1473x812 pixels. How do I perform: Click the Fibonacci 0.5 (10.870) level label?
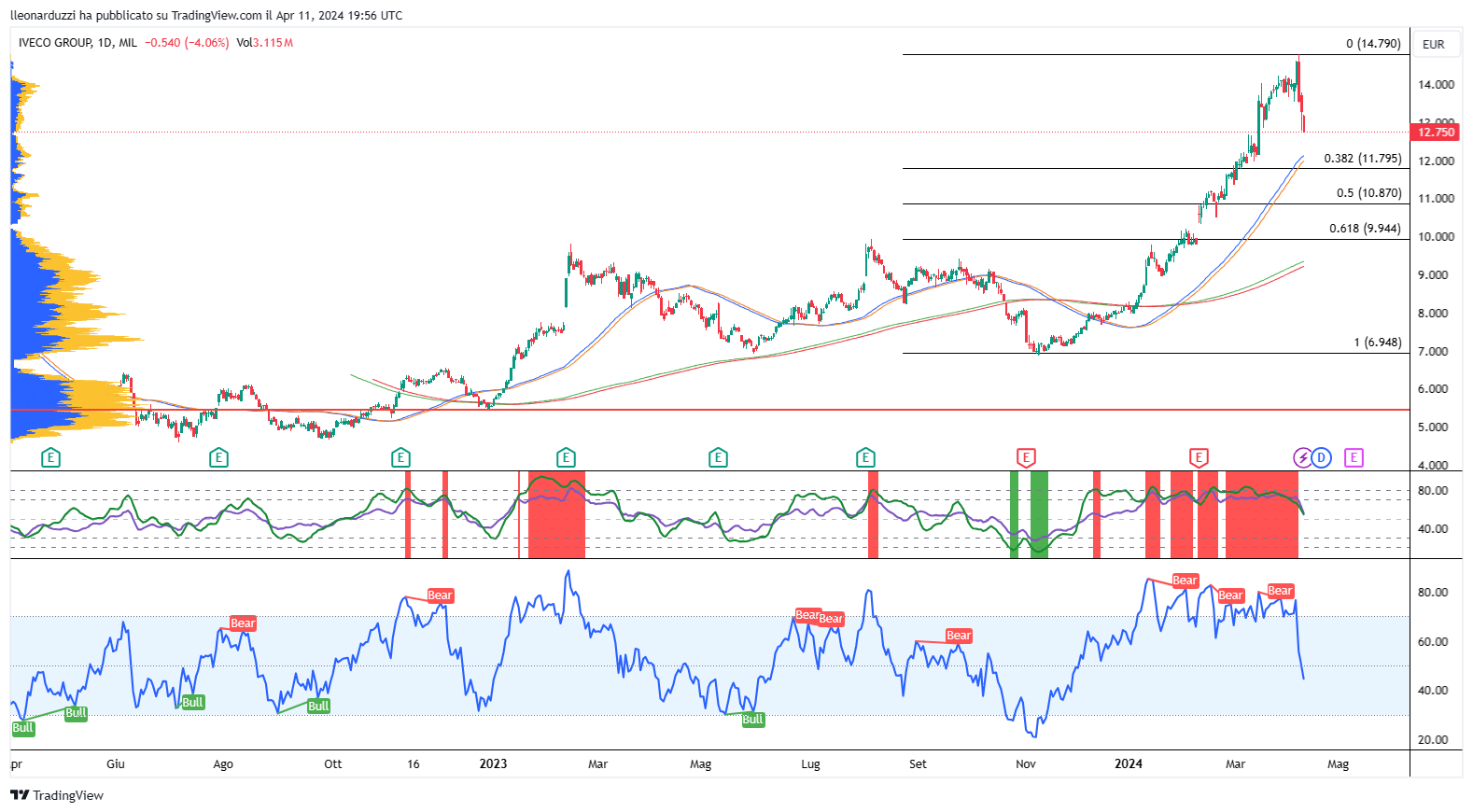(x=1368, y=193)
